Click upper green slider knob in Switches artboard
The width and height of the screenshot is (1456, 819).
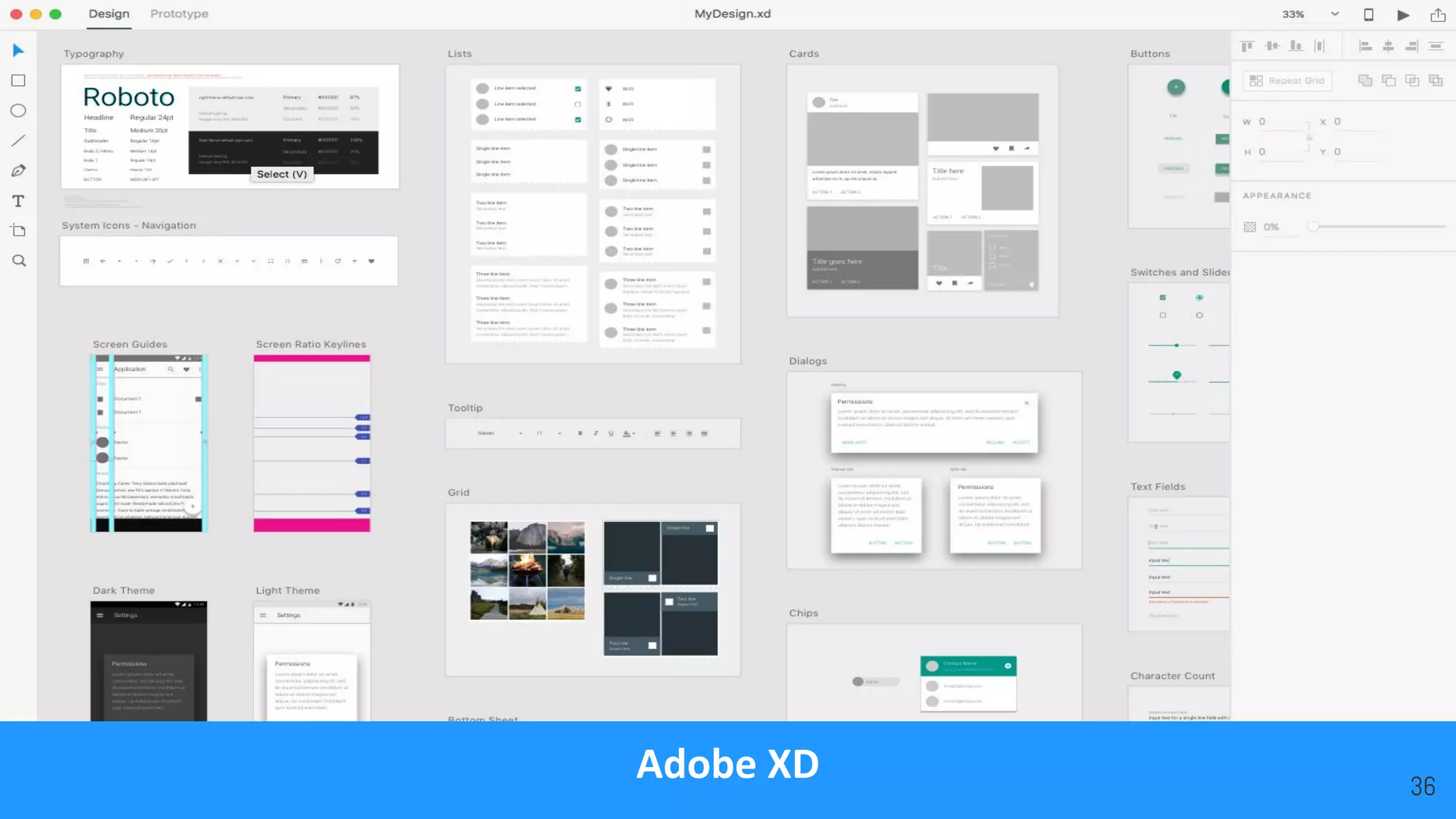coord(1177,346)
